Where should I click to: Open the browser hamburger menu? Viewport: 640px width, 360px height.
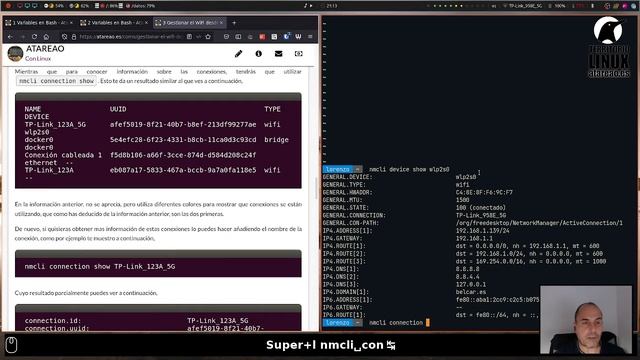[310, 37]
